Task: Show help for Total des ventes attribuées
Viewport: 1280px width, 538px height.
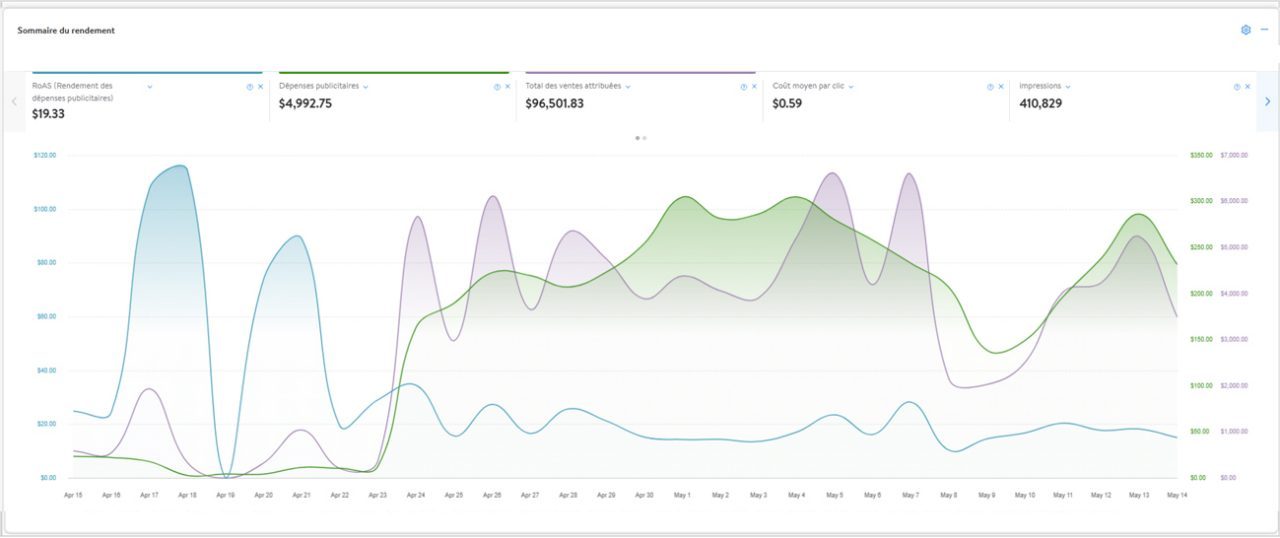Action: coord(744,87)
